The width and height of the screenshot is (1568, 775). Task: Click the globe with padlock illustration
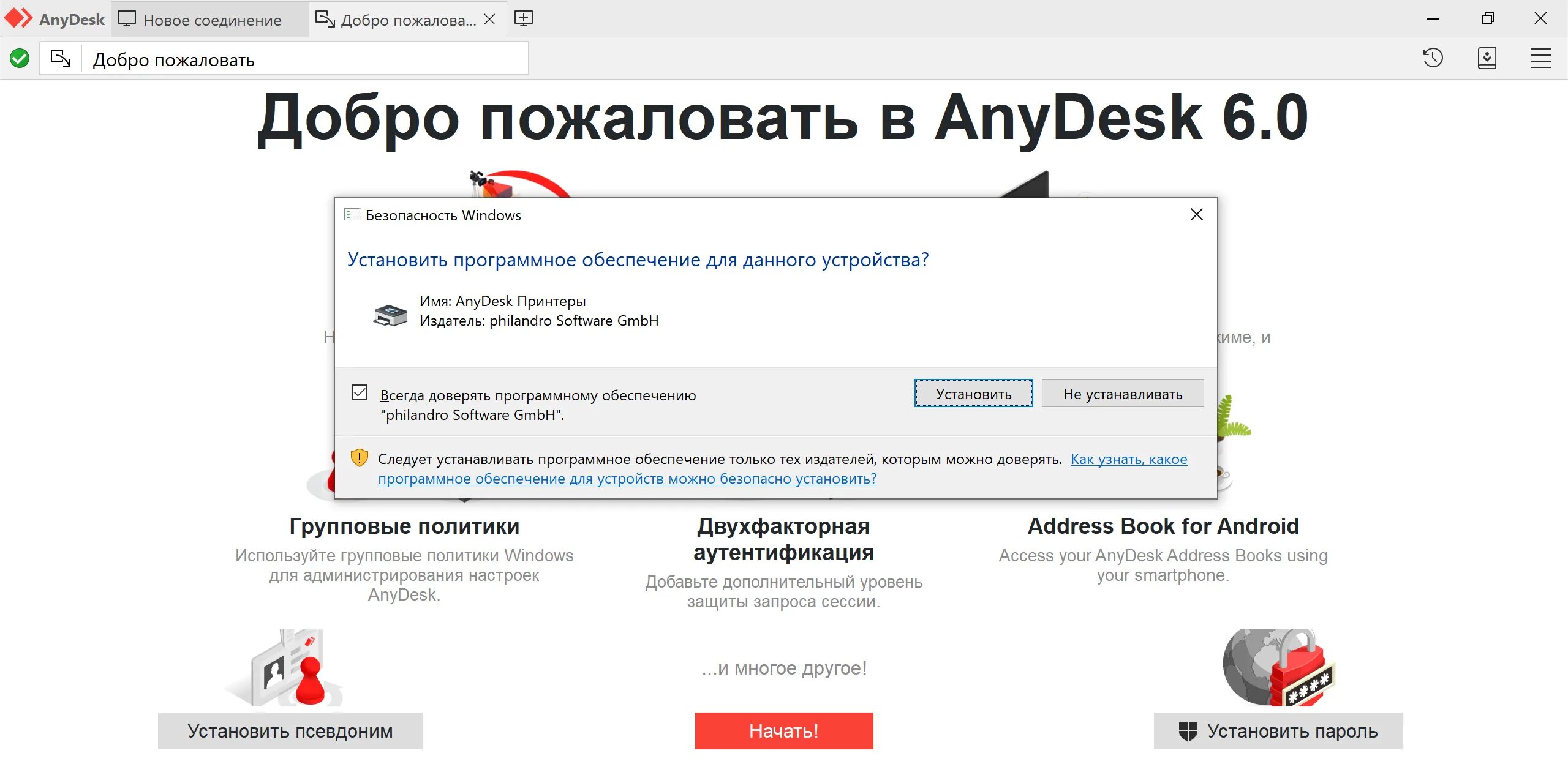click(x=1278, y=668)
